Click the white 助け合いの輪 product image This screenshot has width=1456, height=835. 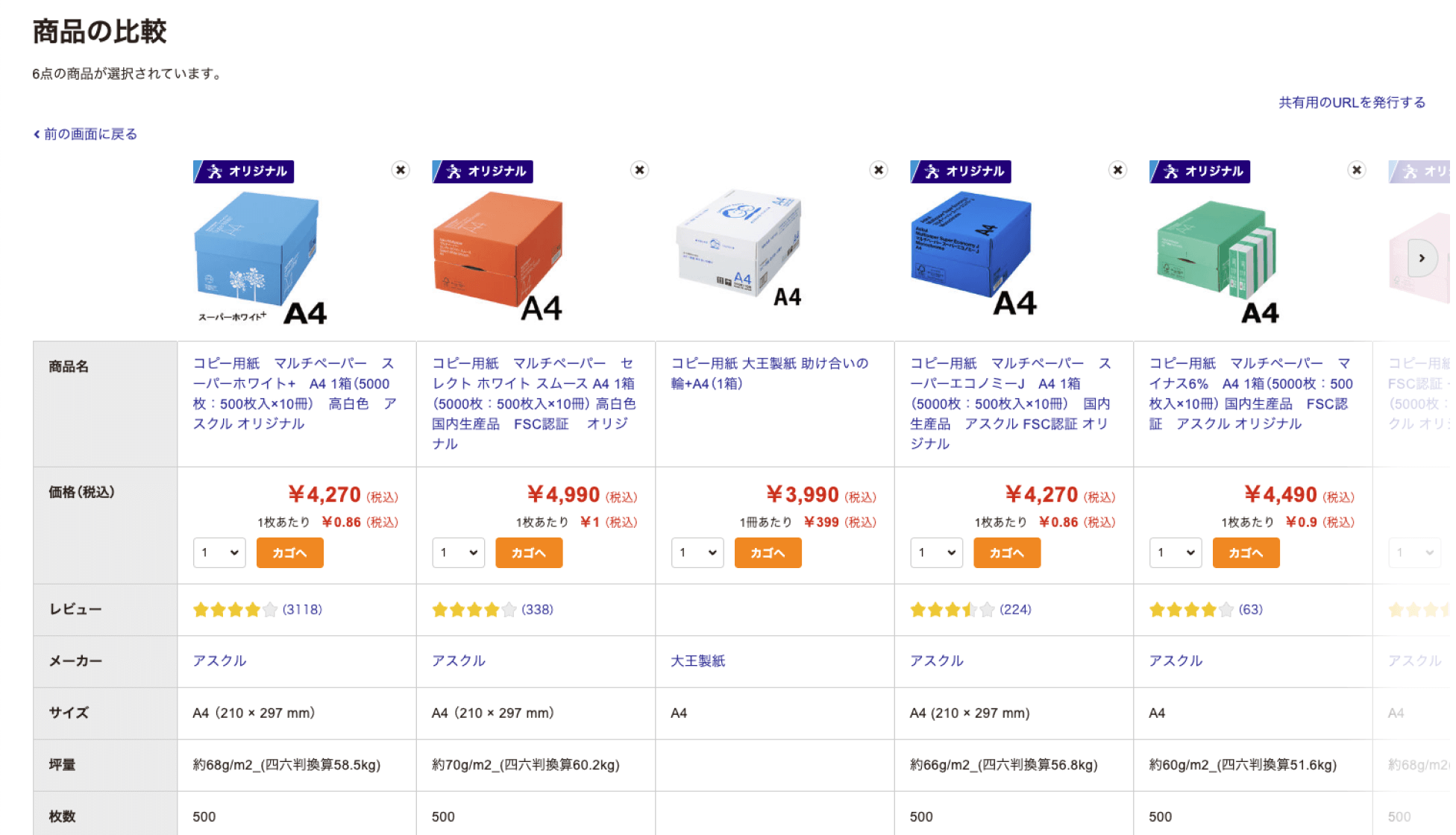click(739, 246)
